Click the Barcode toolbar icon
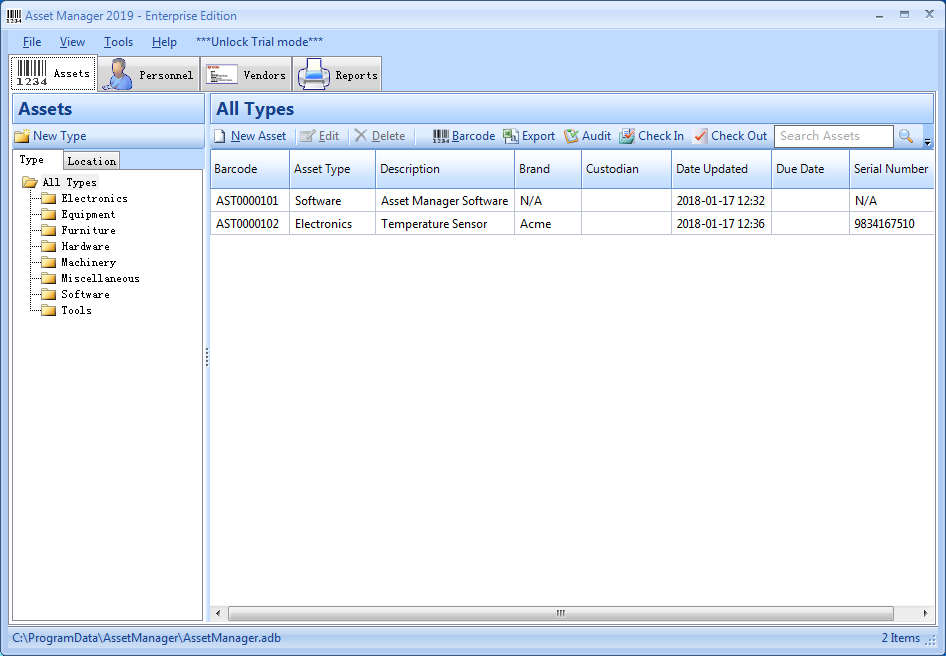The height and width of the screenshot is (656, 946). [441, 136]
